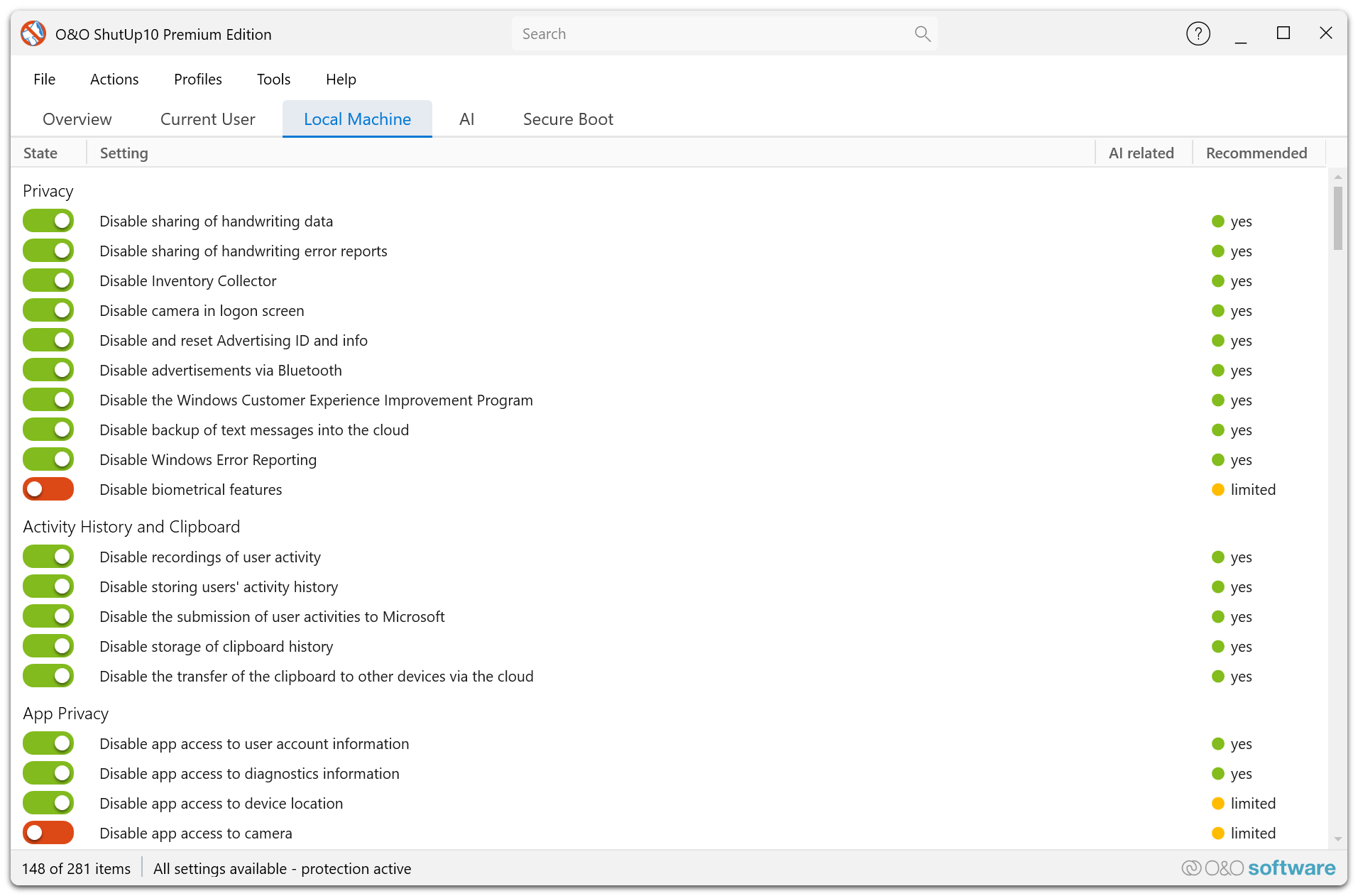This screenshot has height=896, width=1358.
Task: Toggle Disable Inventory Collector switch
Action: click(48, 280)
